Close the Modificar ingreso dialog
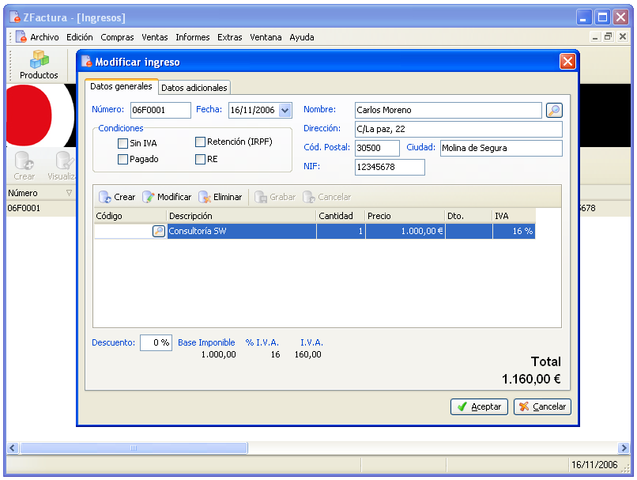Viewport: 637px width, 480px height. (x=568, y=62)
